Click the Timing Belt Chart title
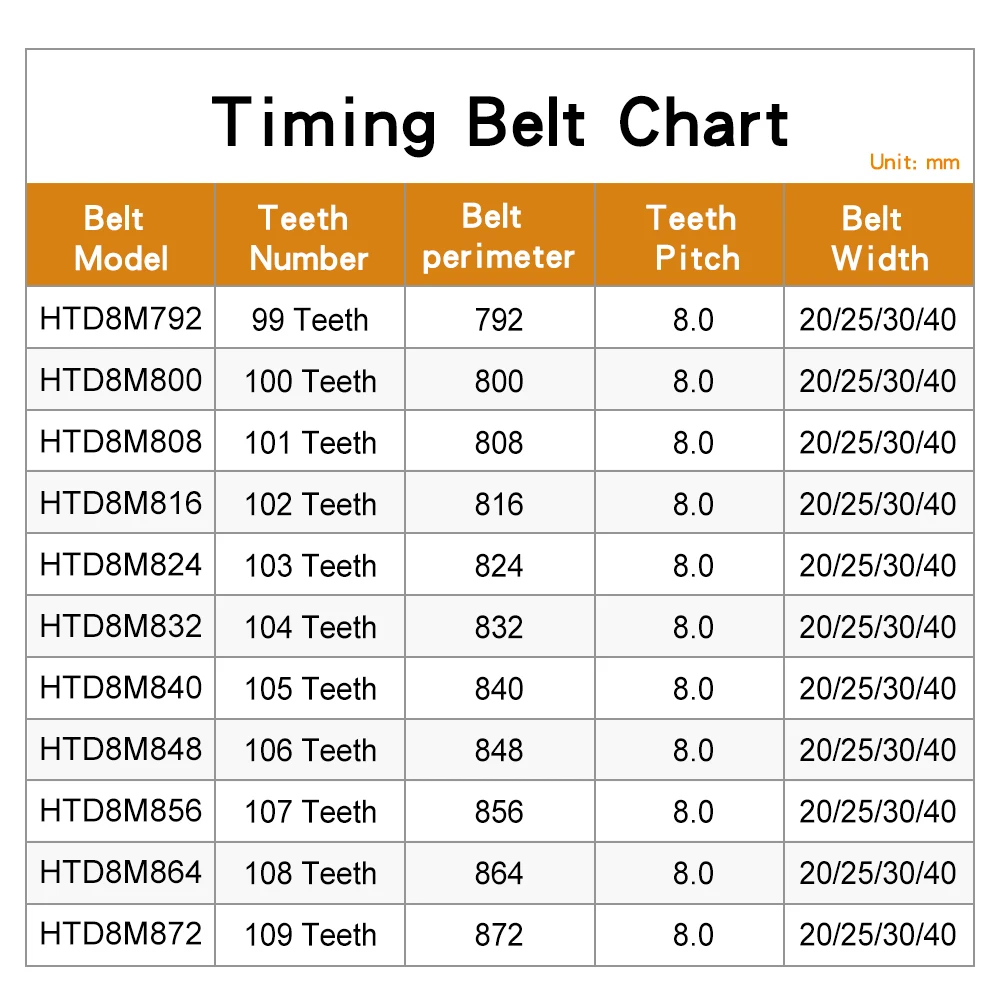The width and height of the screenshot is (1000, 1000). pos(500,122)
